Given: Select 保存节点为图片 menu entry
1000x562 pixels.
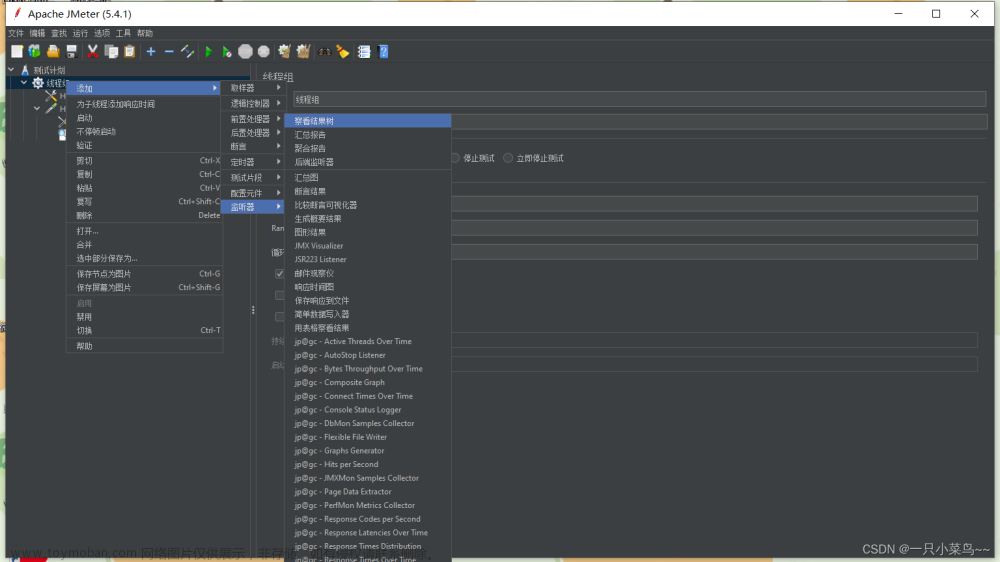Looking at the screenshot, I should point(144,274).
